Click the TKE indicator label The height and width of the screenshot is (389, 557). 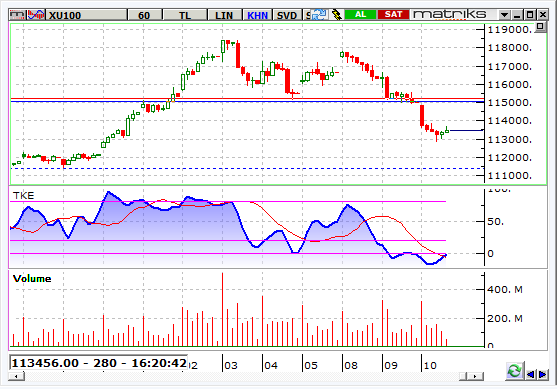click(23, 196)
